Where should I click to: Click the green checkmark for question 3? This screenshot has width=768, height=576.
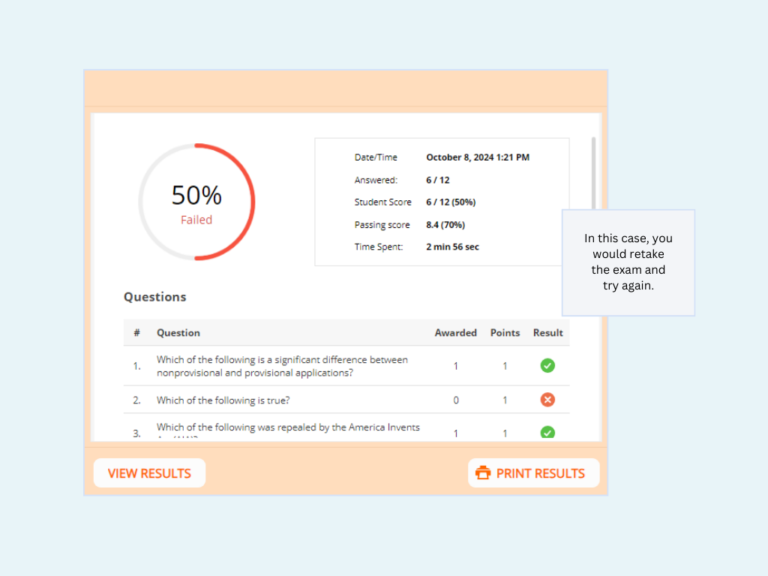click(547, 433)
